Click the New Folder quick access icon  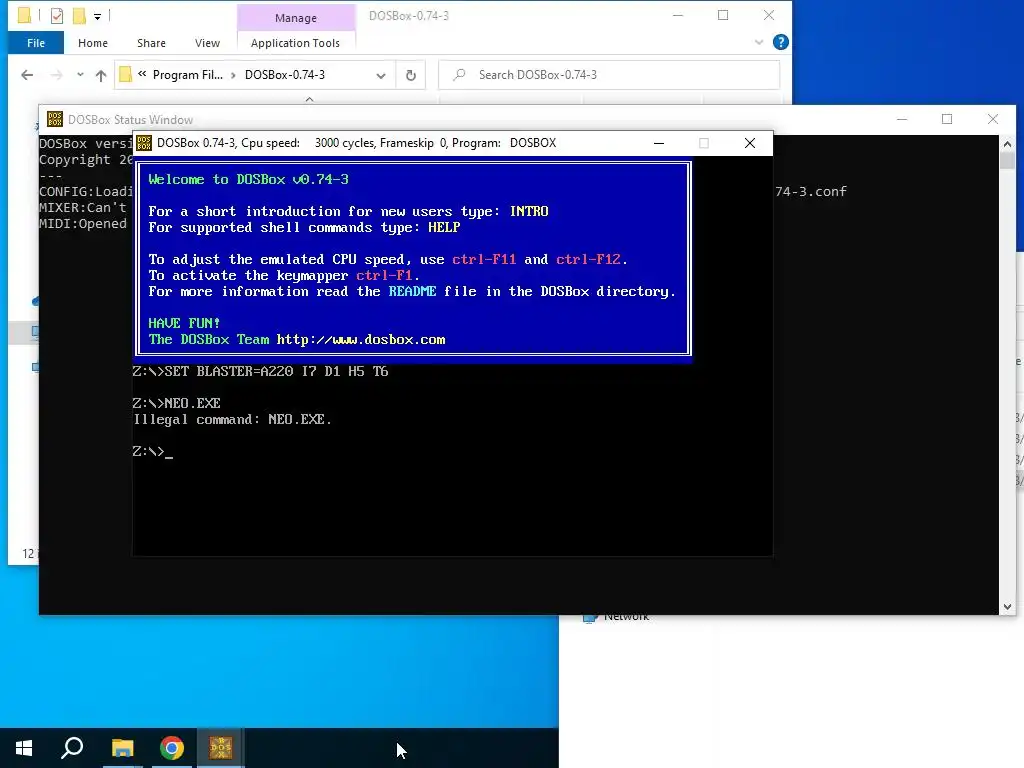79,15
